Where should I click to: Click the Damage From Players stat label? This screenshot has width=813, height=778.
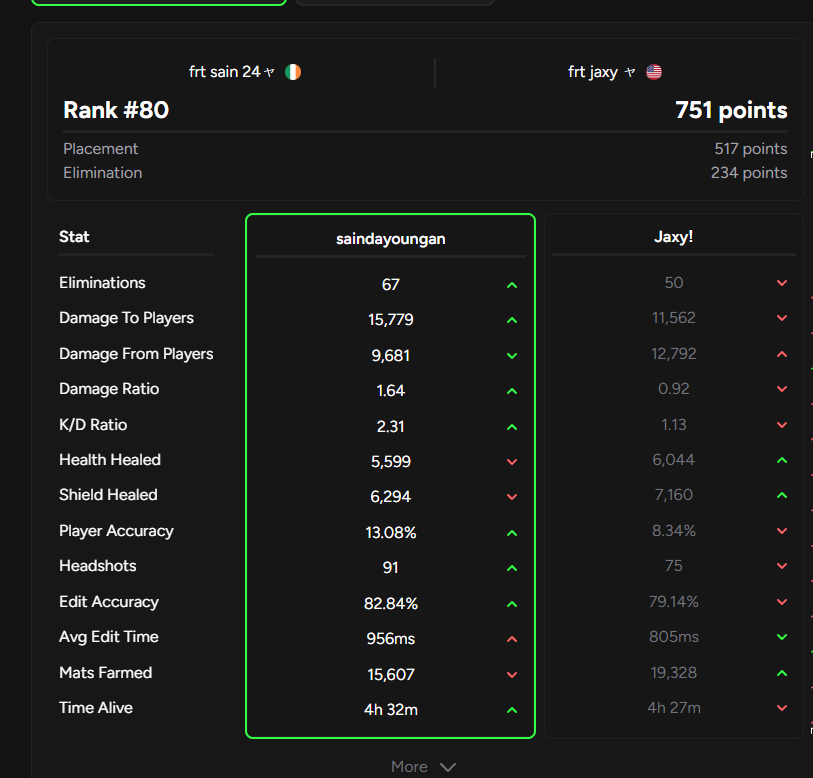[x=136, y=354]
